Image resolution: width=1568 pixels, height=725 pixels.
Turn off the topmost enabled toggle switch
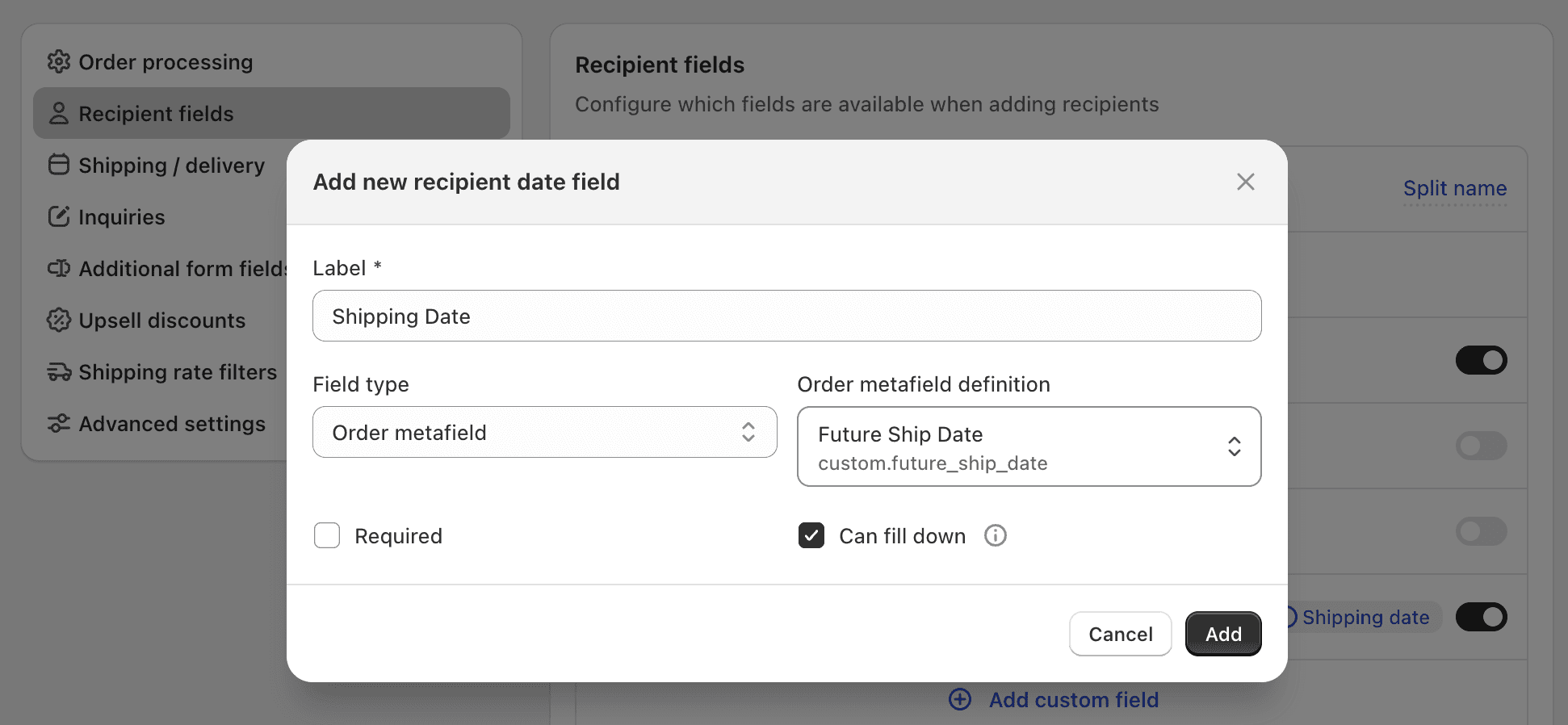tap(1482, 360)
